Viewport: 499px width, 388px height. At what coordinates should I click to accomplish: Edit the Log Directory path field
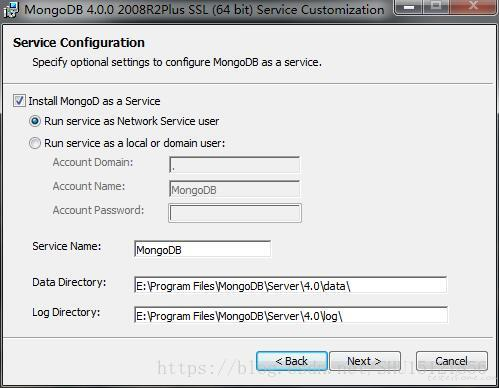point(291,315)
